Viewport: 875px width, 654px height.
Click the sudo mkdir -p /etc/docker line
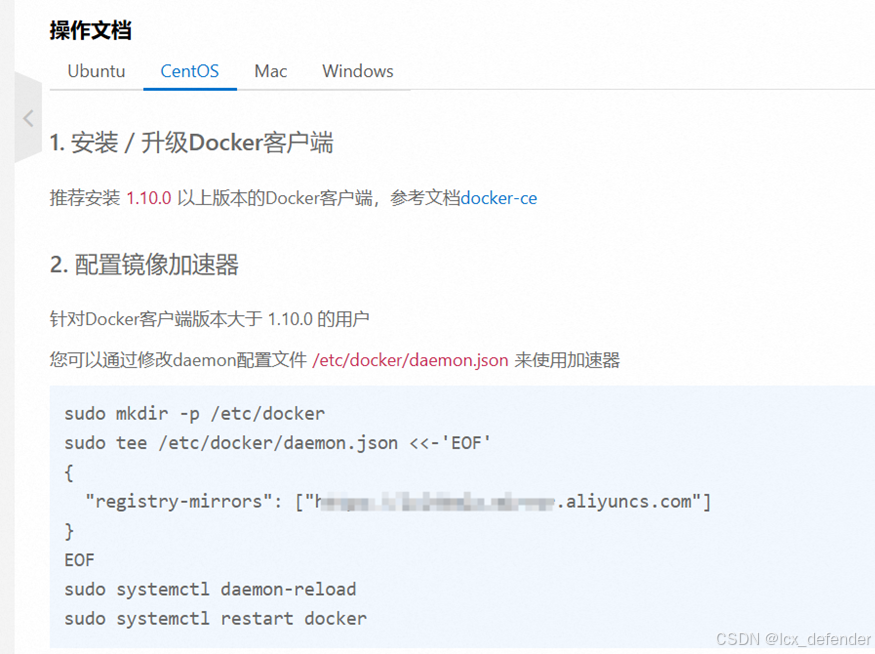194,413
